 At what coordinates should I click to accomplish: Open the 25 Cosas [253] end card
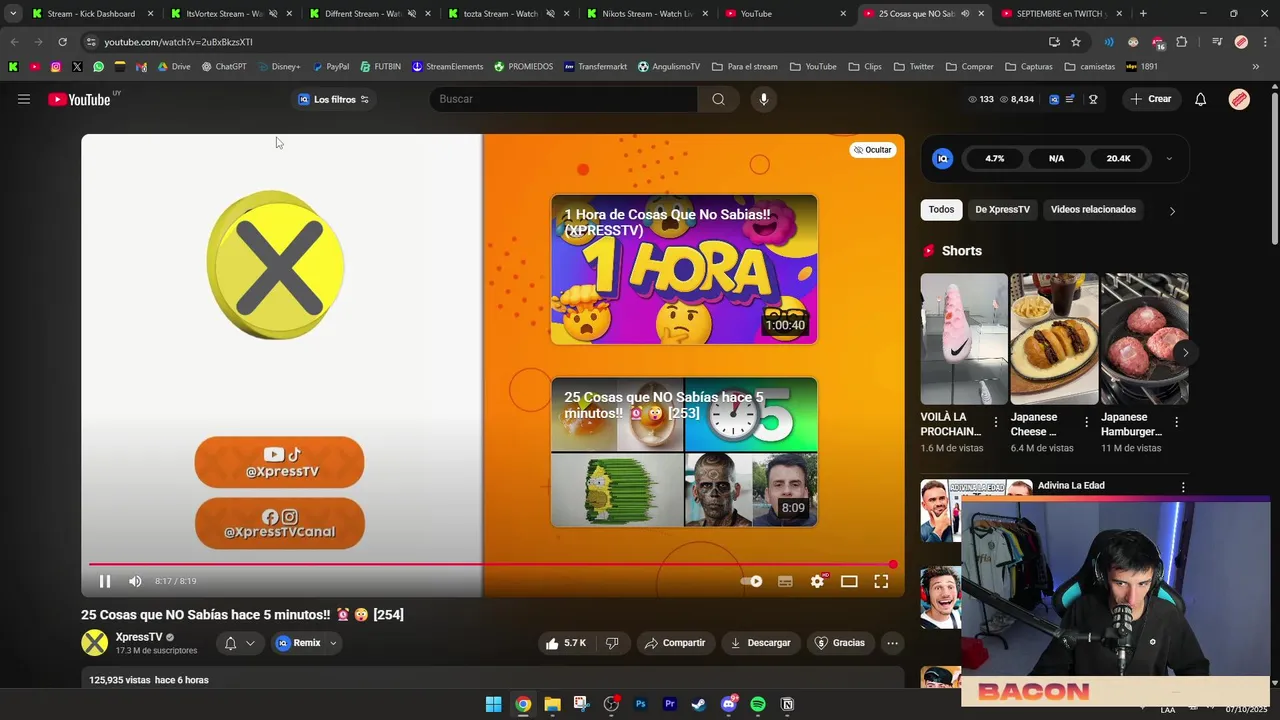(x=684, y=452)
